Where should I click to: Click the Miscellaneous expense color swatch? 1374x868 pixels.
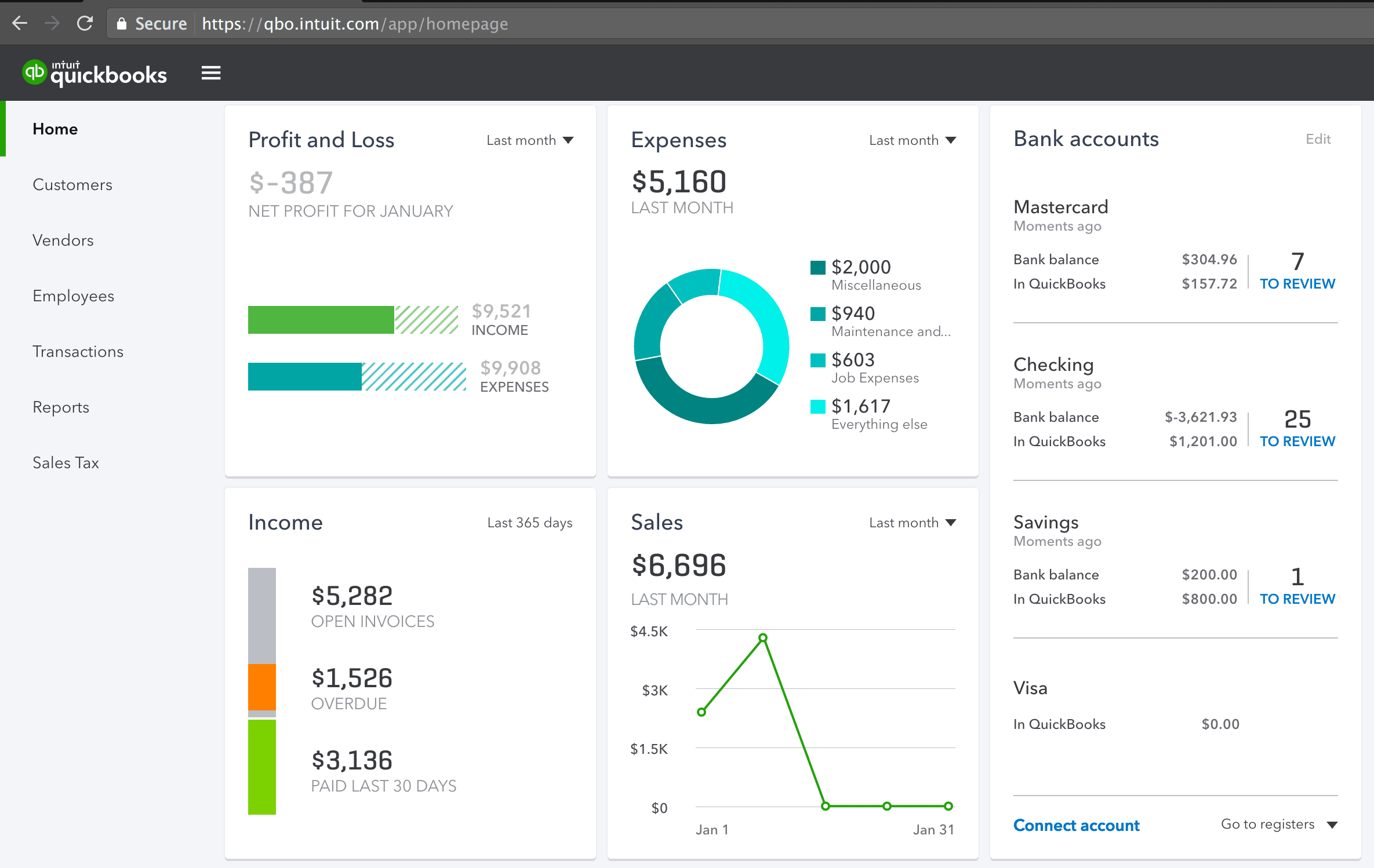coord(817,267)
